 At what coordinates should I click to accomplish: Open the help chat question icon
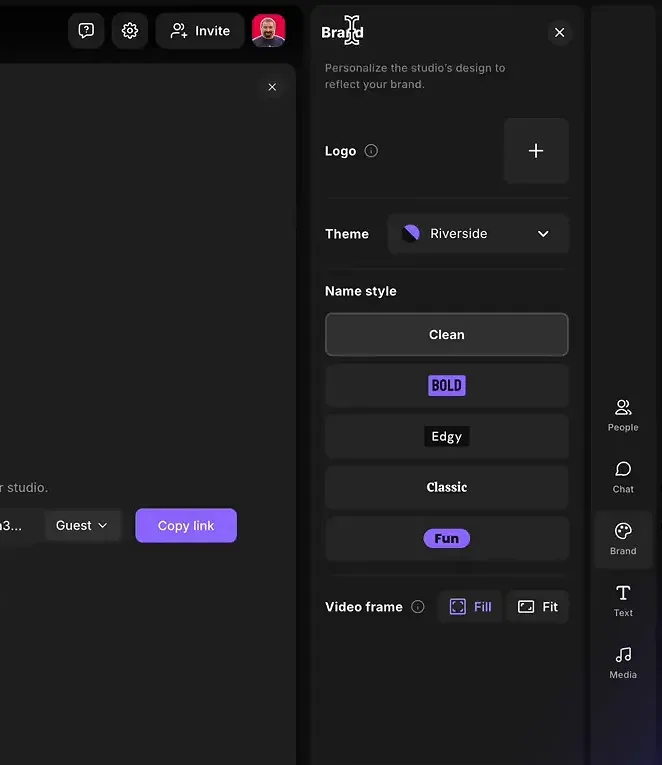[x=86, y=31]
